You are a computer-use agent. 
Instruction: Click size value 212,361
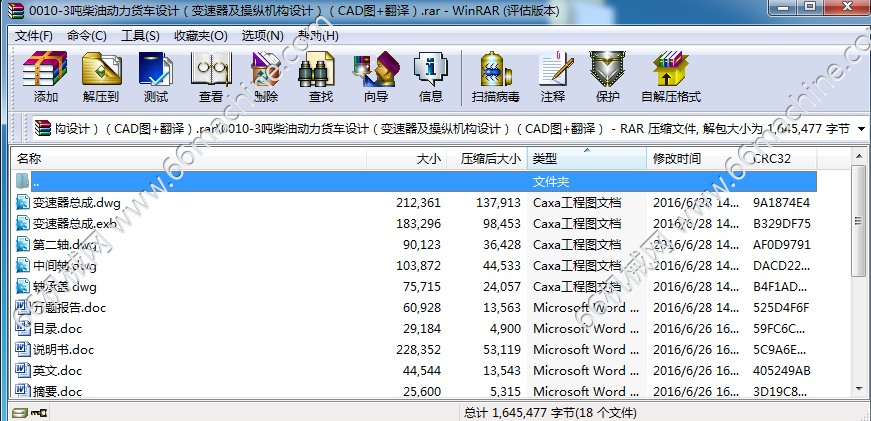418,203
